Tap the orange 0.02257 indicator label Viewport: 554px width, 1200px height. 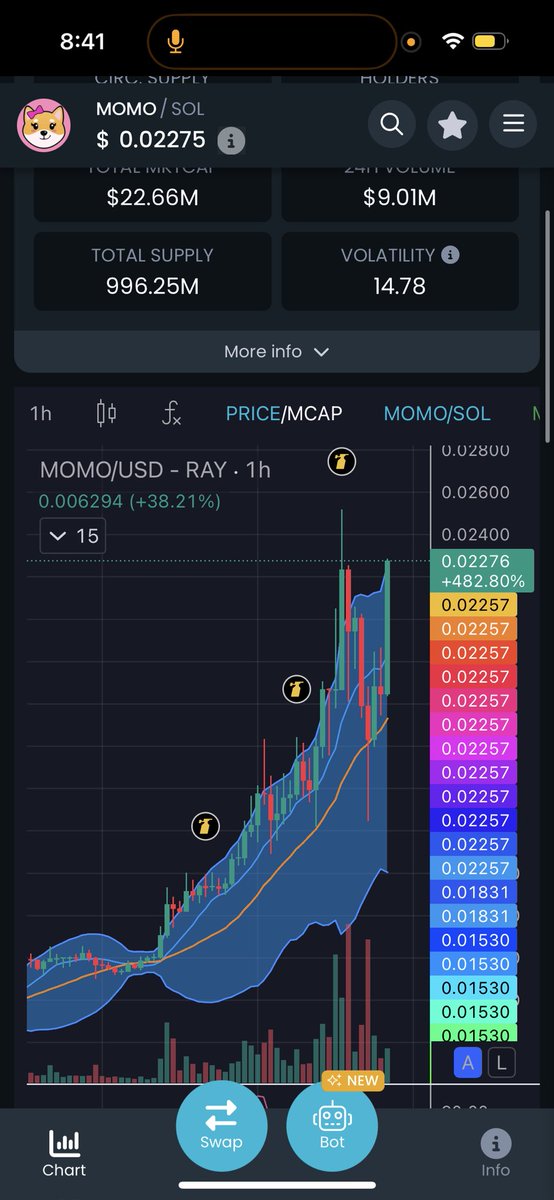tap(473, 629)
